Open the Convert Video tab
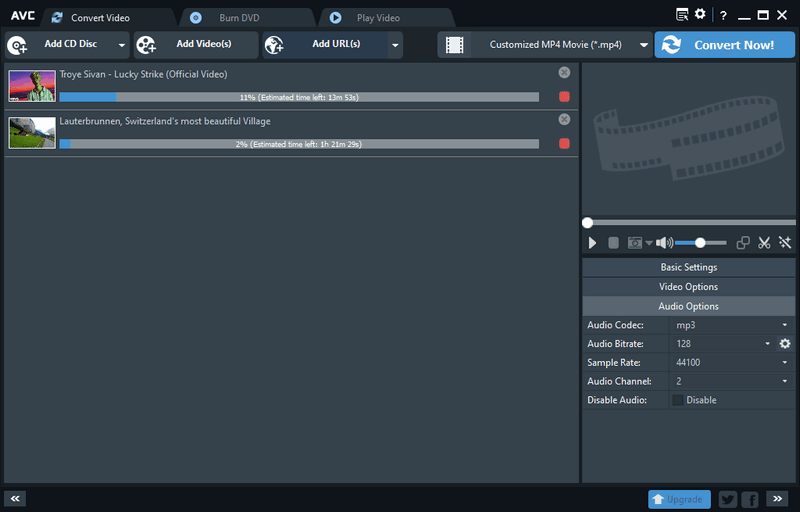Viewport: 800px width, 512px height. tap(100, 18)
